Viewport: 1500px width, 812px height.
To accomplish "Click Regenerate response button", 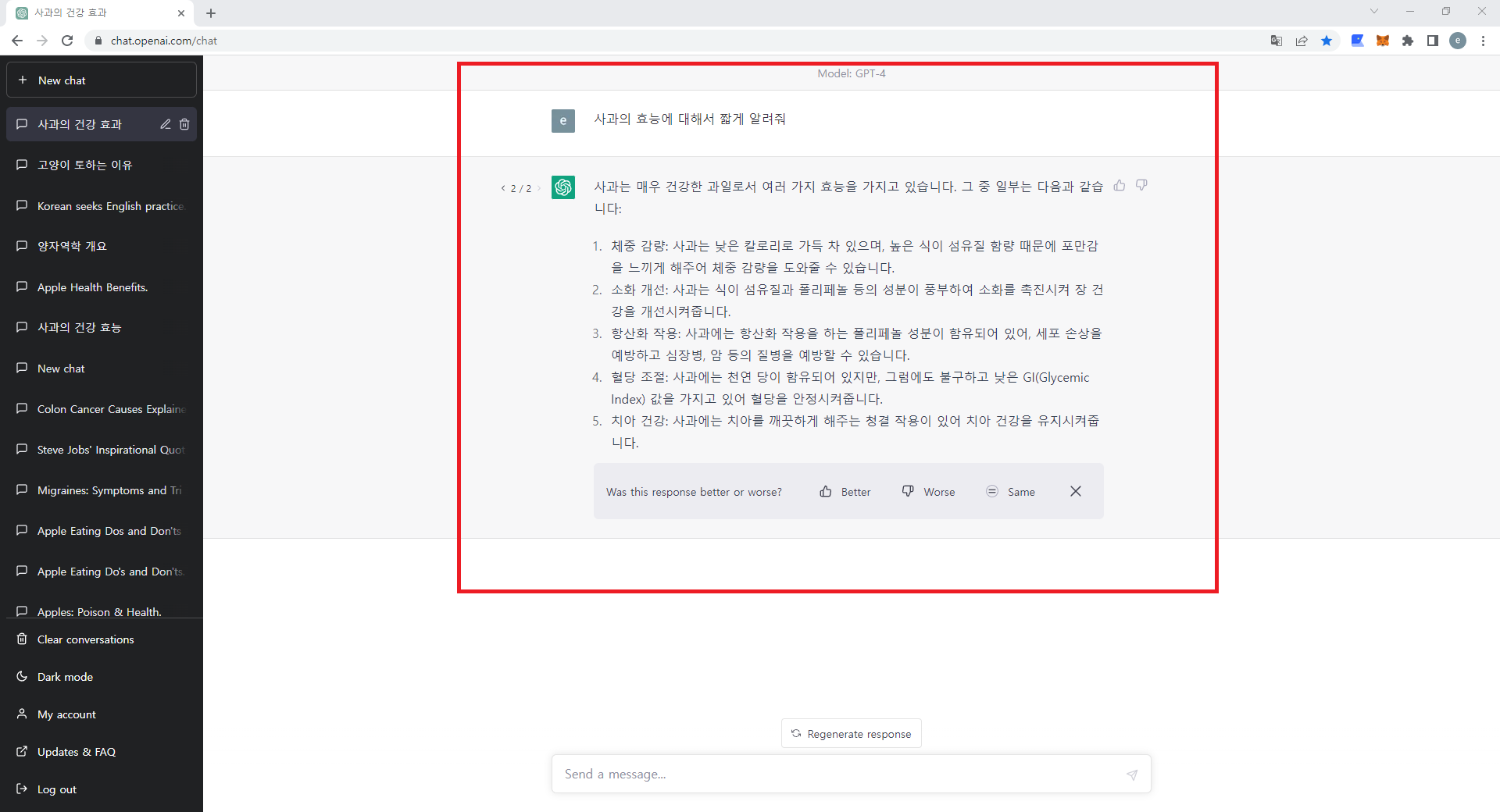I will [852, 734].
